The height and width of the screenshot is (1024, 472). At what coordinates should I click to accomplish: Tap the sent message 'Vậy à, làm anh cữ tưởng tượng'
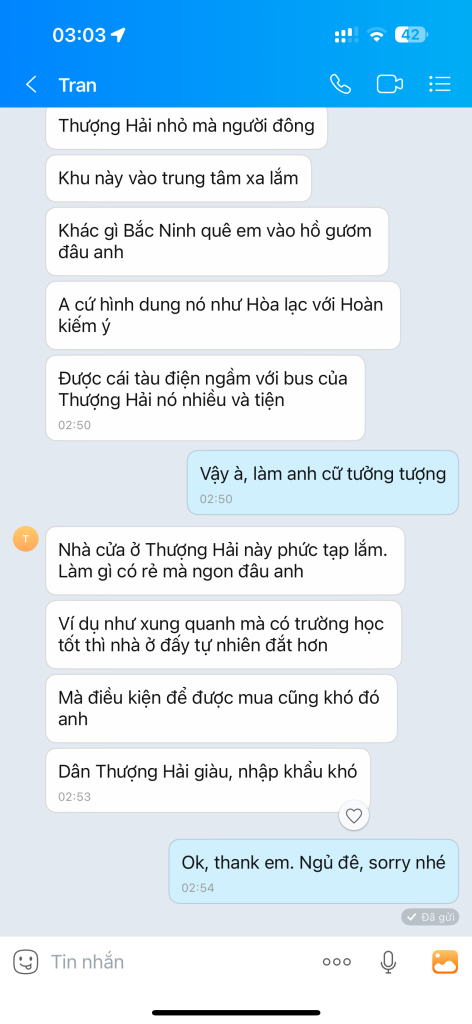tap(323, 483)
